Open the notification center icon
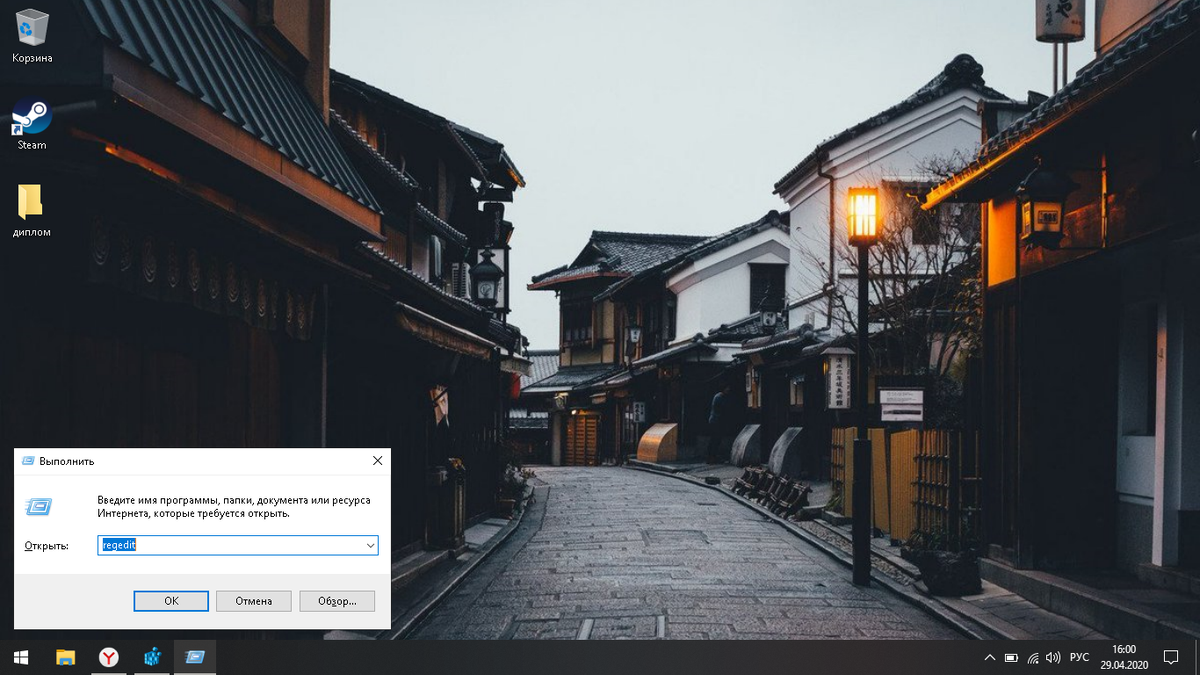Screen dimensions: 1200x675 click(1171, 658)
